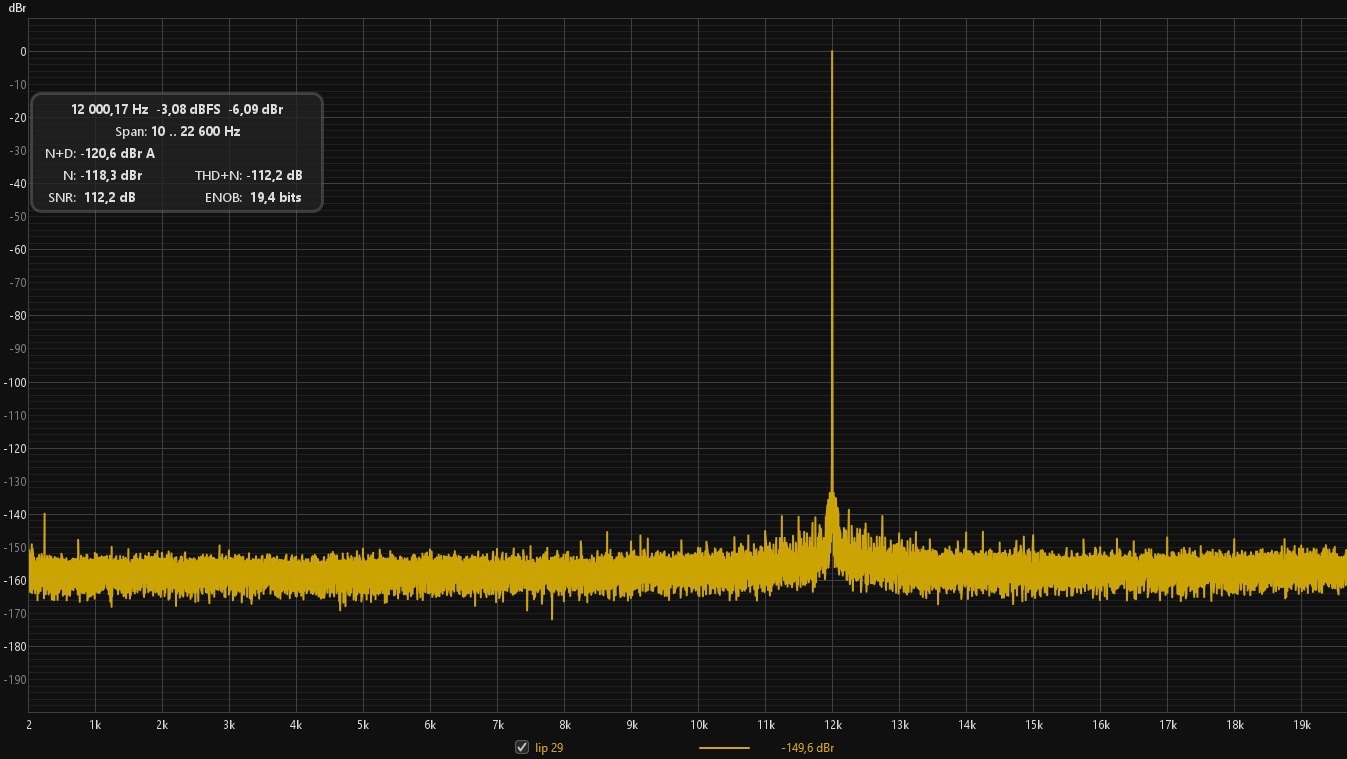The width and height of the screenshot is (1347, 759).
Task: Click the tip of the 12 kHz peak
Action: point(832,52)
